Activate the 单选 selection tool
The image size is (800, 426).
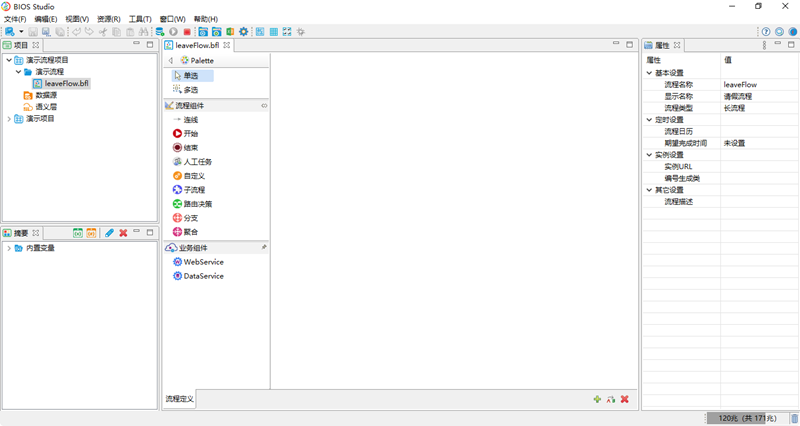[190, 75]
